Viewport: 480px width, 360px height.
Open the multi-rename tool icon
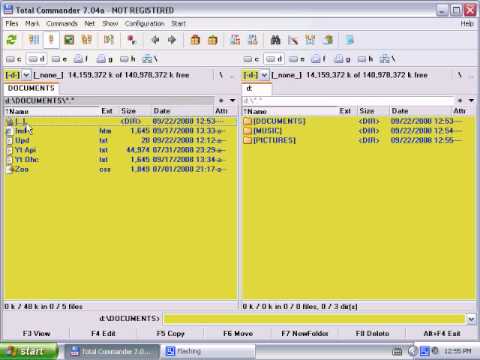293,40
